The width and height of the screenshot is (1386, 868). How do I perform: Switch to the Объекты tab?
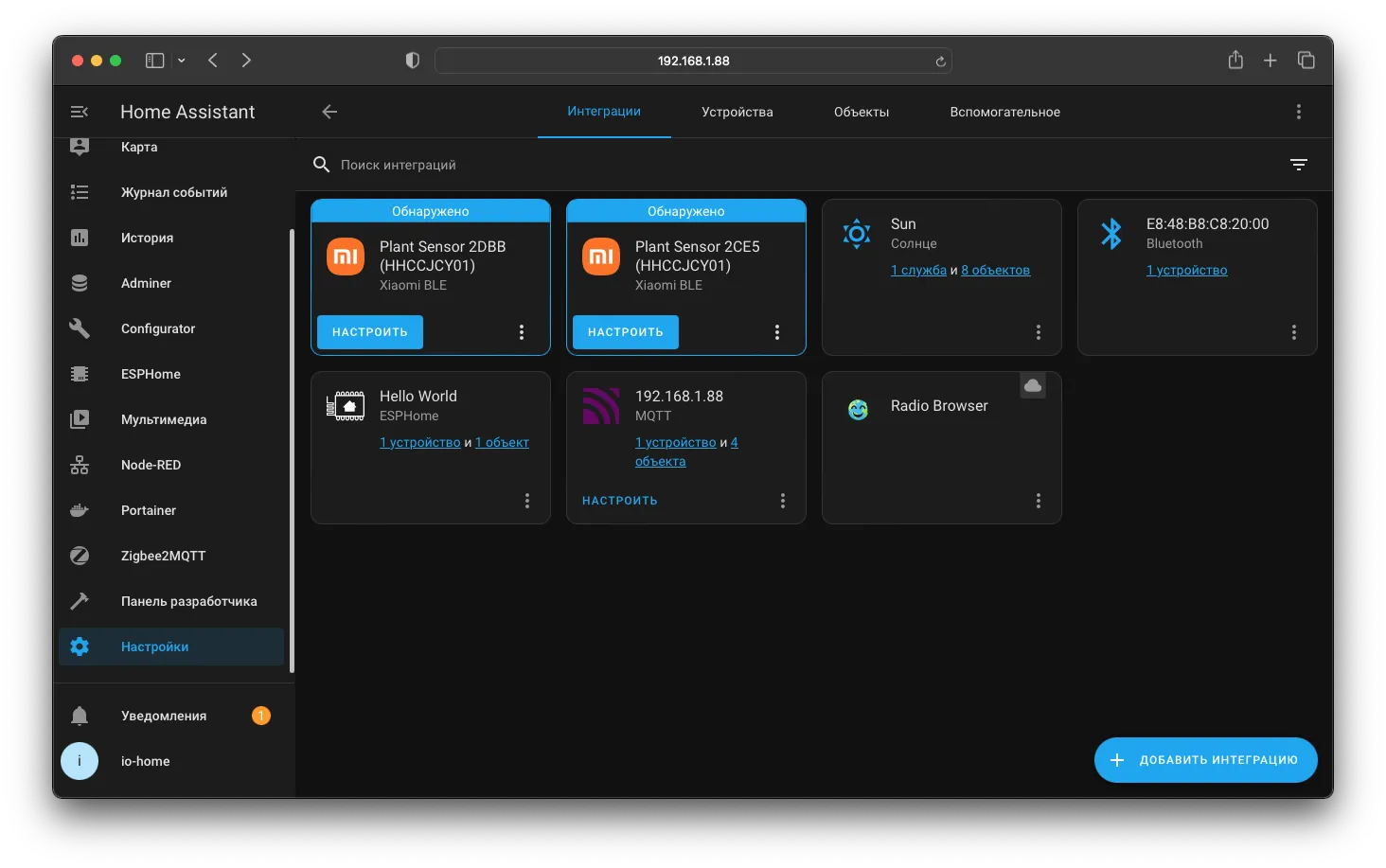(862, 112)
